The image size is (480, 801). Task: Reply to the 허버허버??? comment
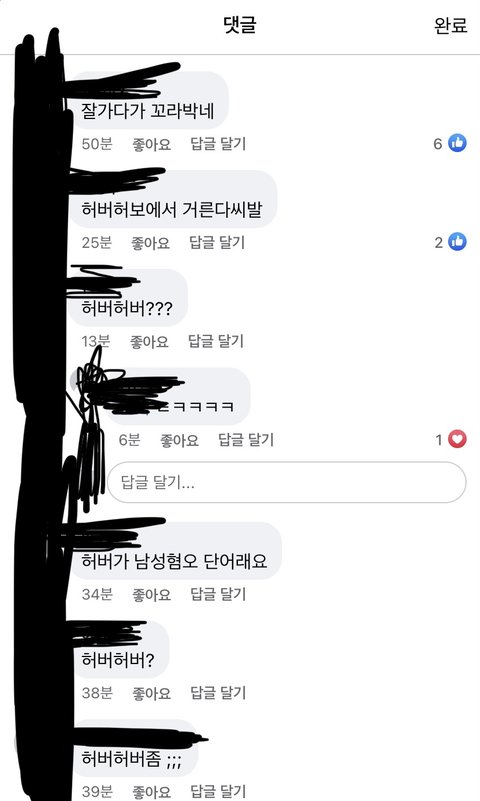coord(216,341)
